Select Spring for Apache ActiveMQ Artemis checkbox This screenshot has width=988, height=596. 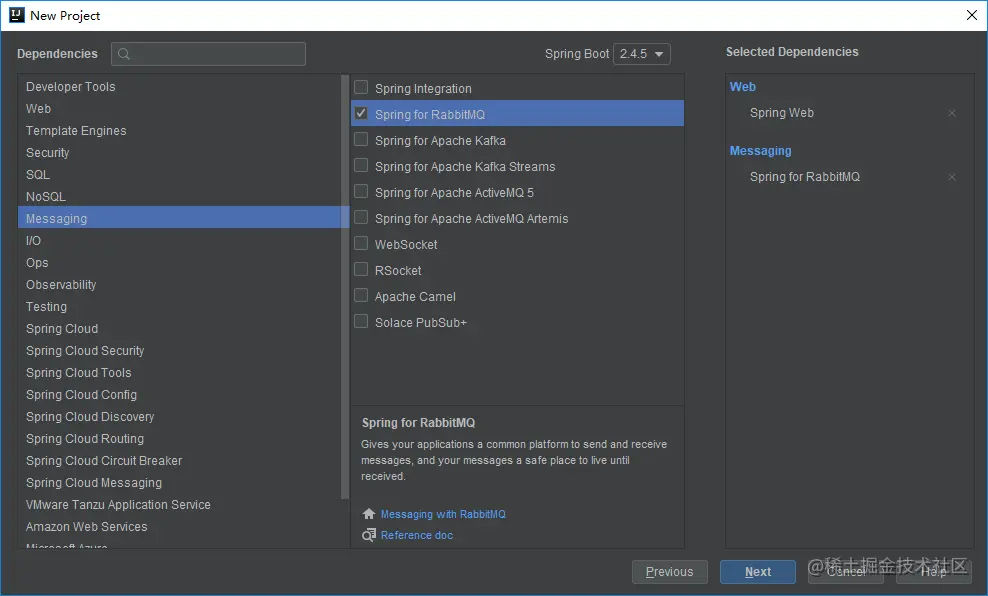[x=361, y=217]
